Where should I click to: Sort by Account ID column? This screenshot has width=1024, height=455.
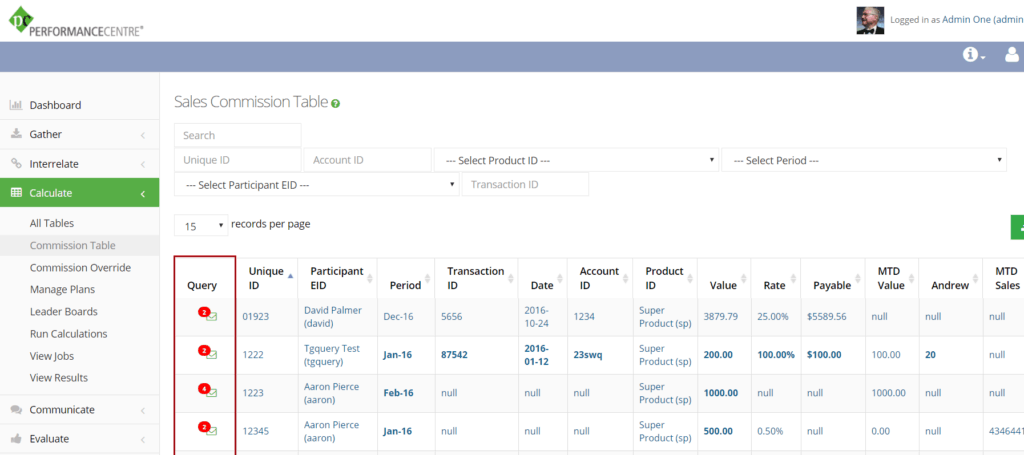pyautogui.click(x=626, y=278)
